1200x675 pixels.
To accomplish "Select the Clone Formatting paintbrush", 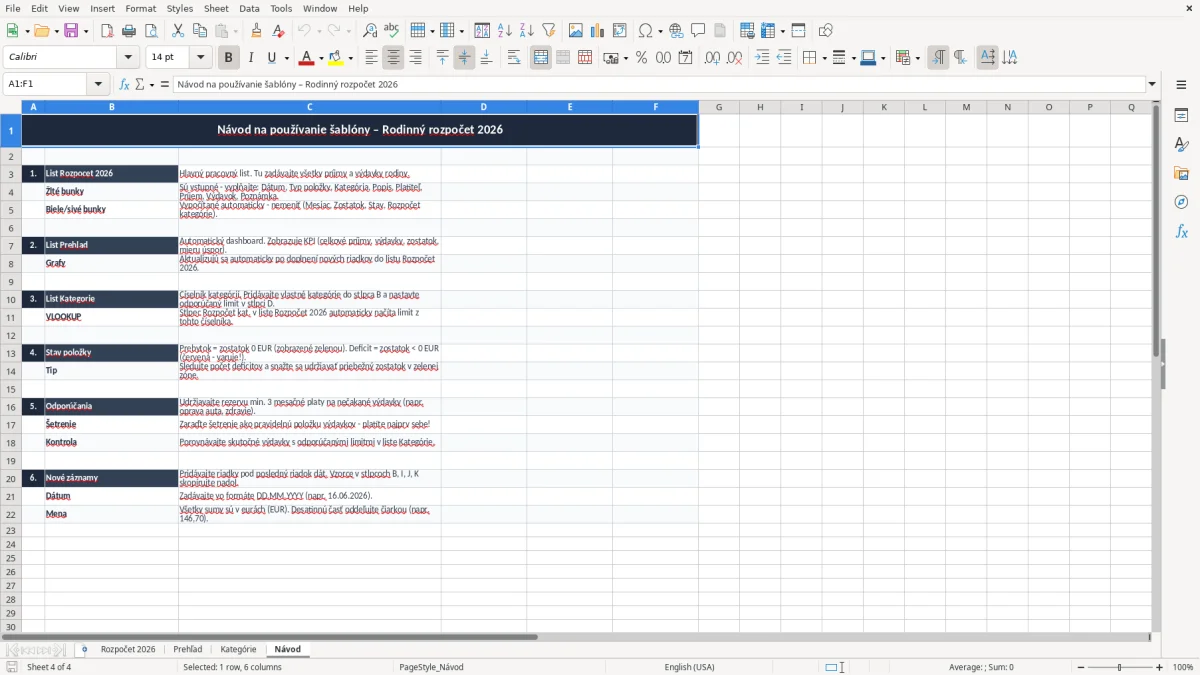I will click(257, 31).
